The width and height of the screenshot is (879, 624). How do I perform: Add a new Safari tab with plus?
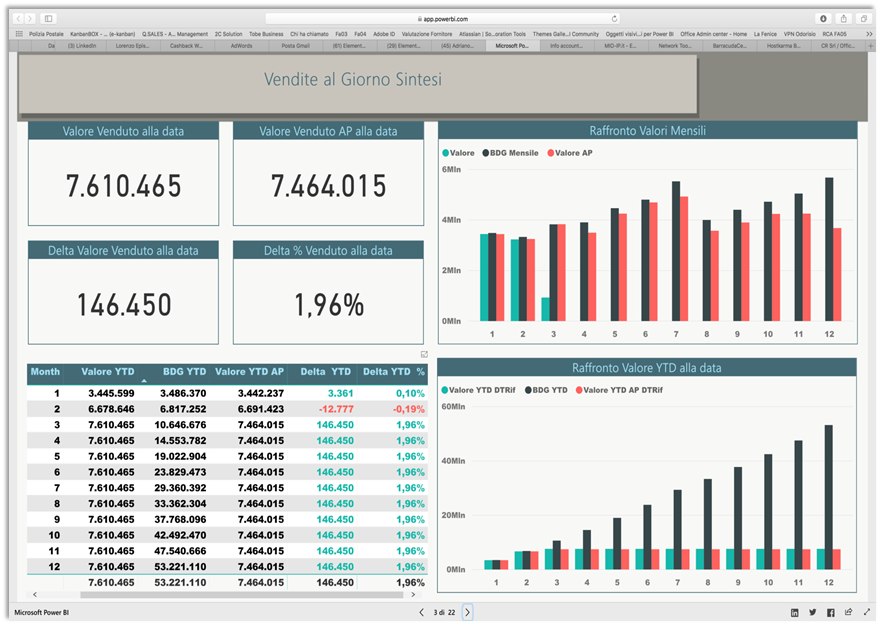click(x=871, y=46)
